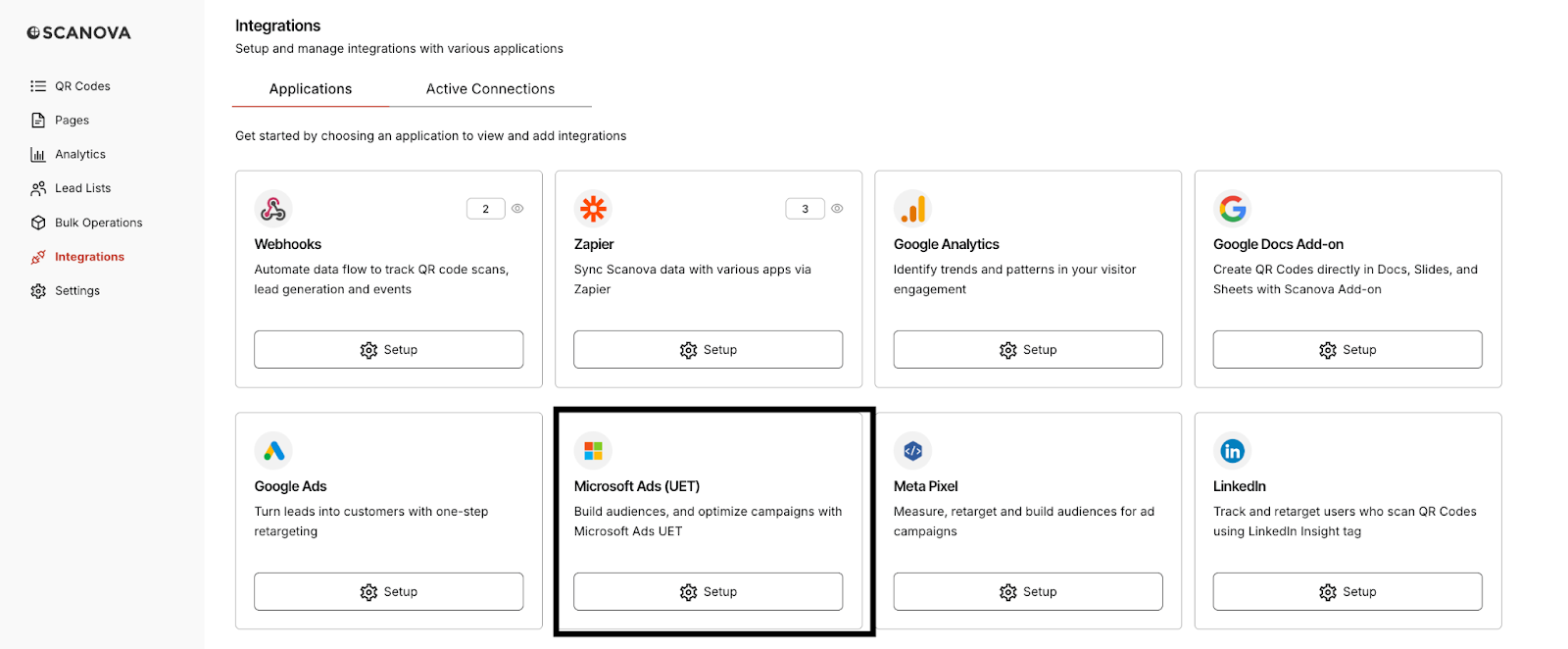This screenshot has height=649, width=1568.
Task: Click the Google Docs Add-on title
Action: tap(1278, 244)
